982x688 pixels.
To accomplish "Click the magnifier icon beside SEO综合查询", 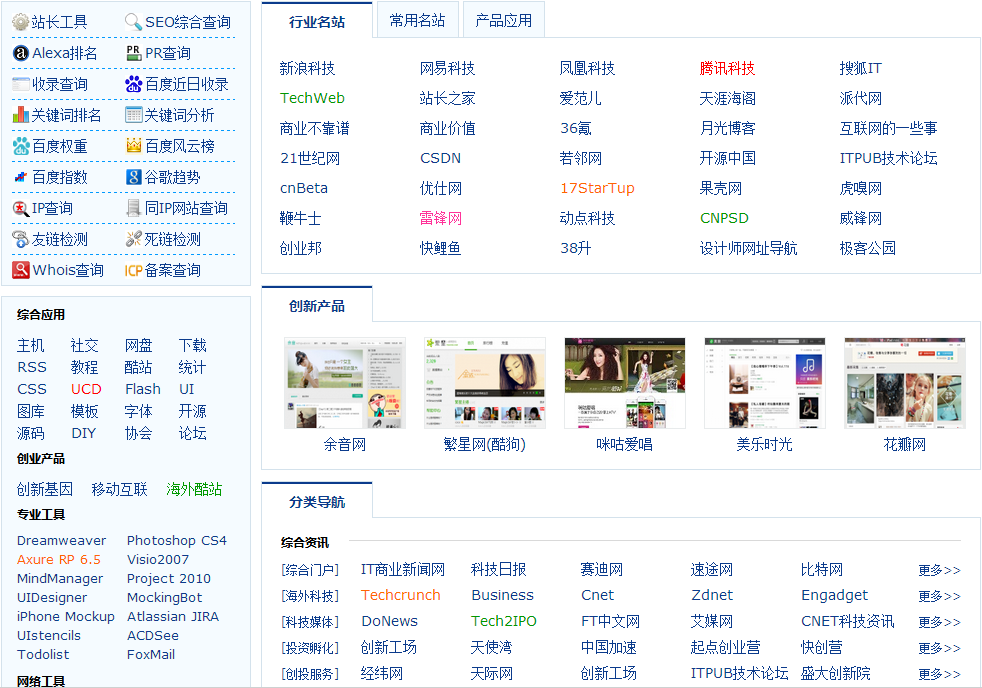I will (133, 22).
